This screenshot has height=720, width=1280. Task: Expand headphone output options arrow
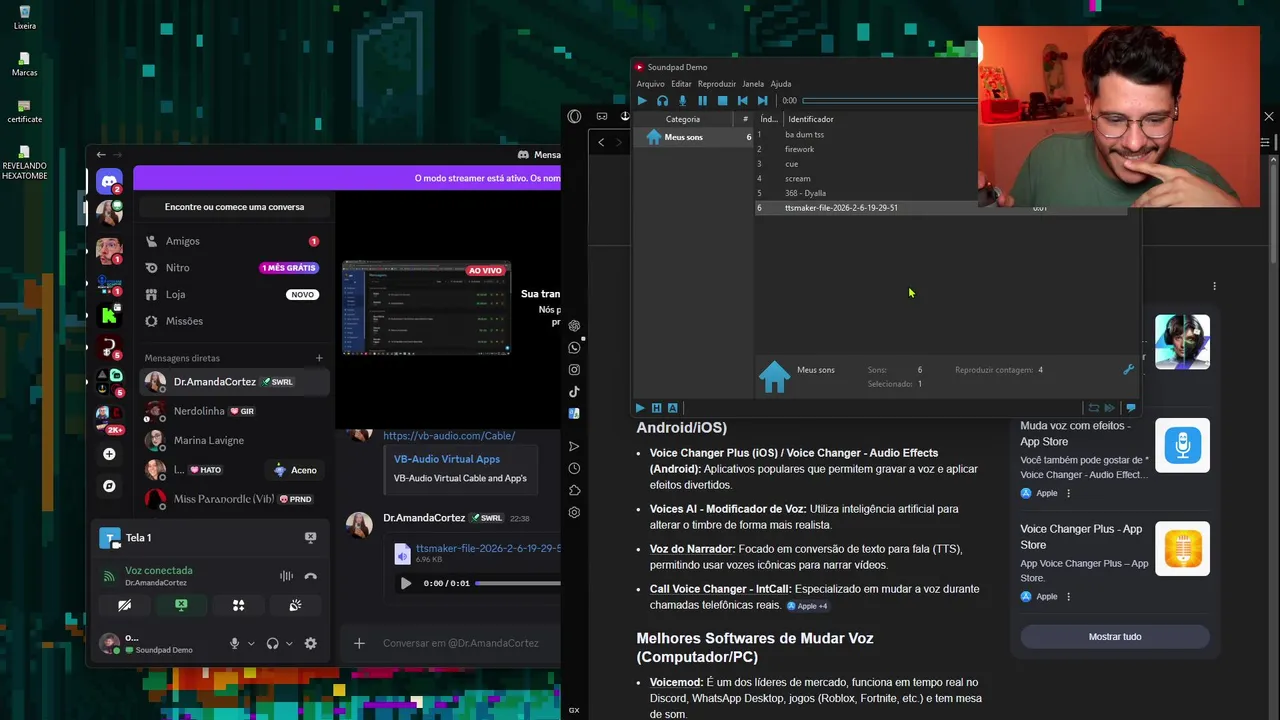[289, 644]
